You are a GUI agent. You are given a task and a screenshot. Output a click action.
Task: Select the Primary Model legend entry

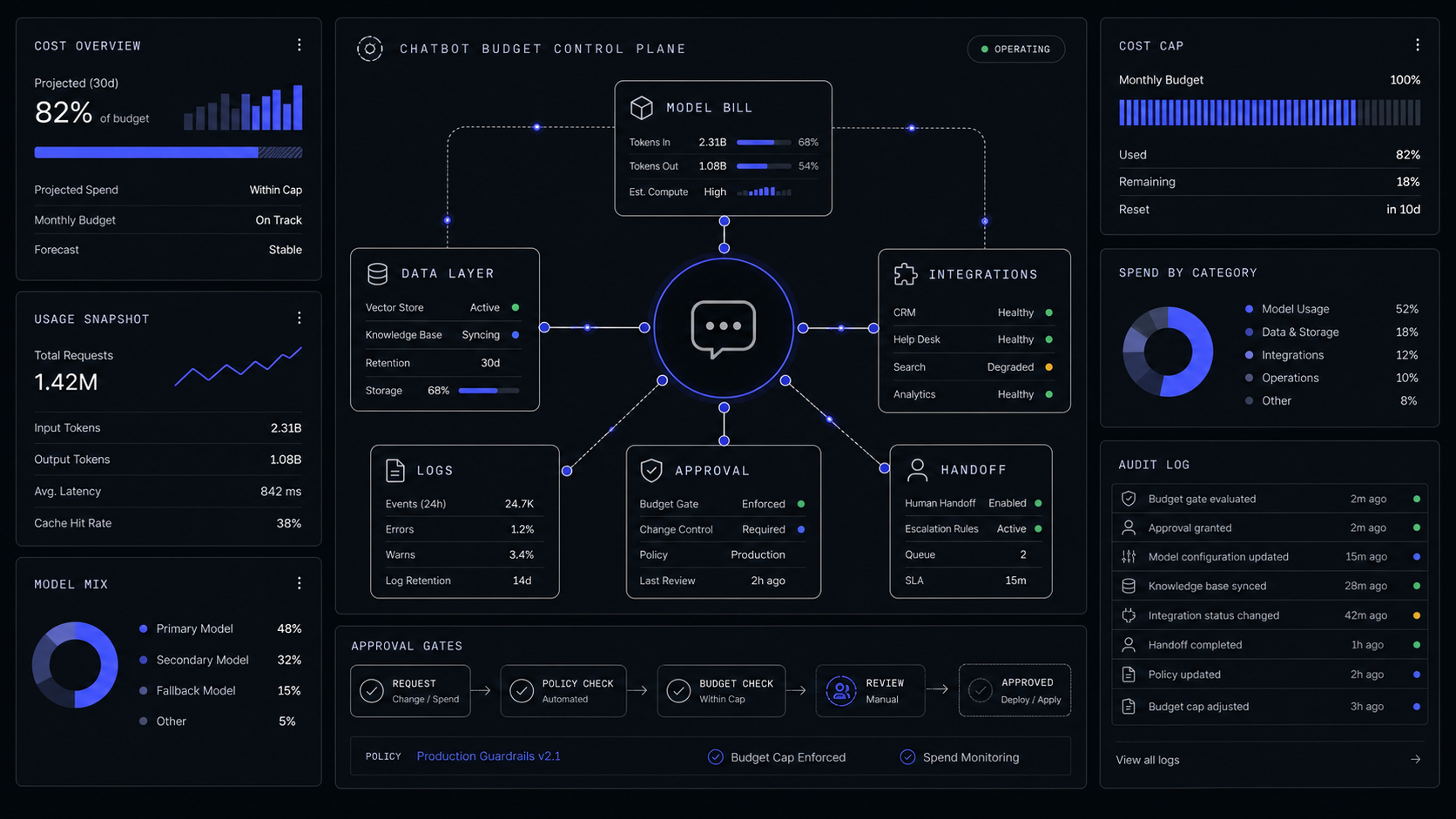point(219,628)
